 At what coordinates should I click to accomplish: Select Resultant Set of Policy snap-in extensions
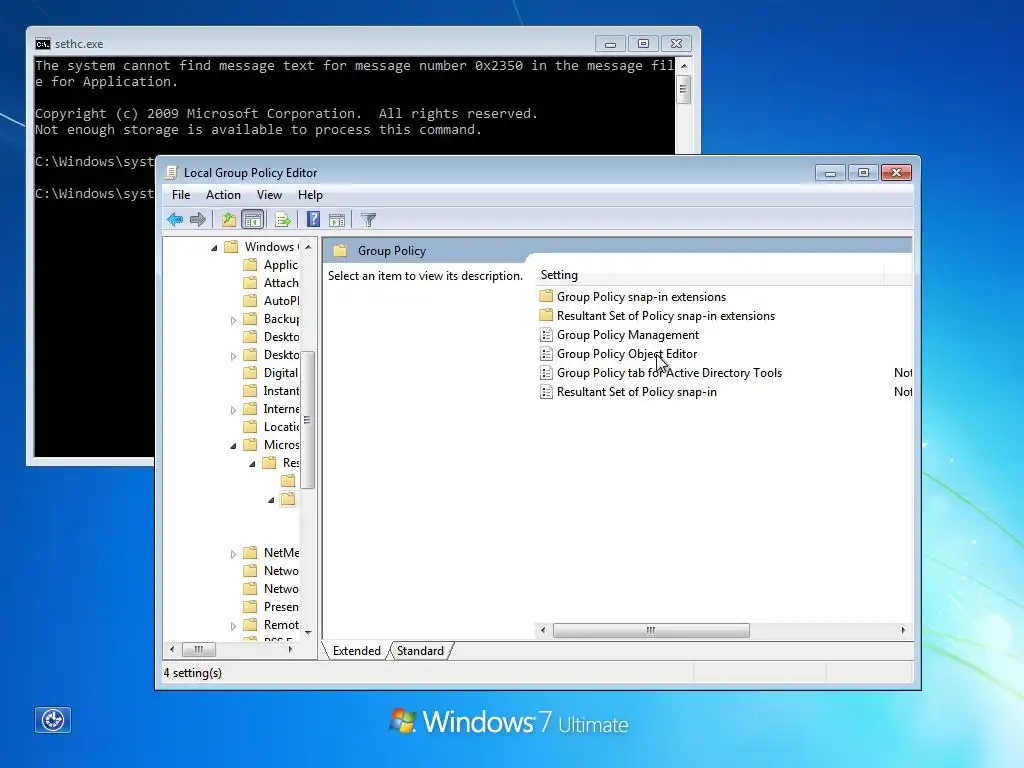[665, 315]
